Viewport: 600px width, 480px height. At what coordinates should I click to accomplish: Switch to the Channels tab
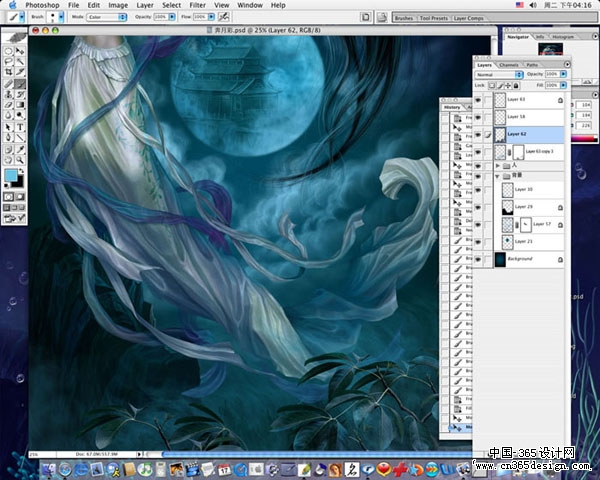coord(509,65)
